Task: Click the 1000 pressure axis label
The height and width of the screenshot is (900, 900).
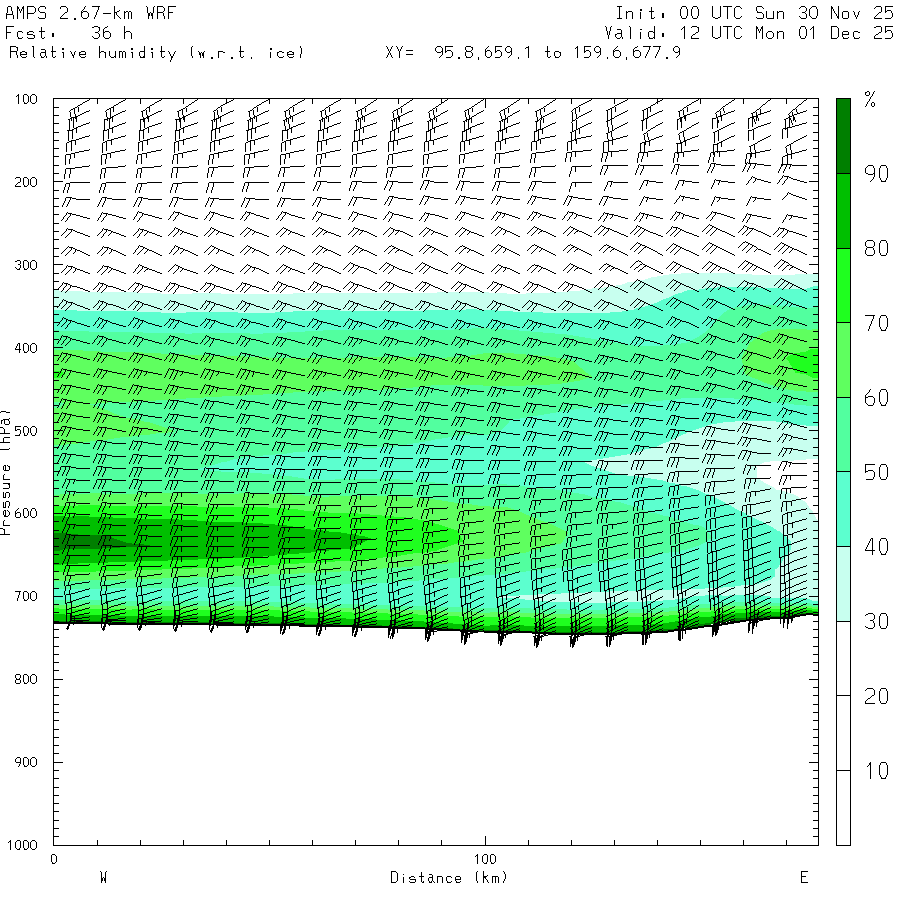Action: 22,845
